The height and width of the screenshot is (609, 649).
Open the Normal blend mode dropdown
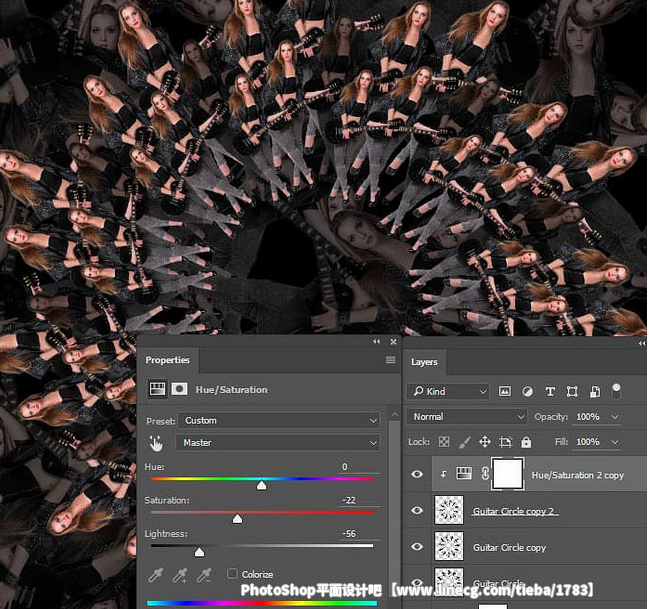[x=467, y=416]
